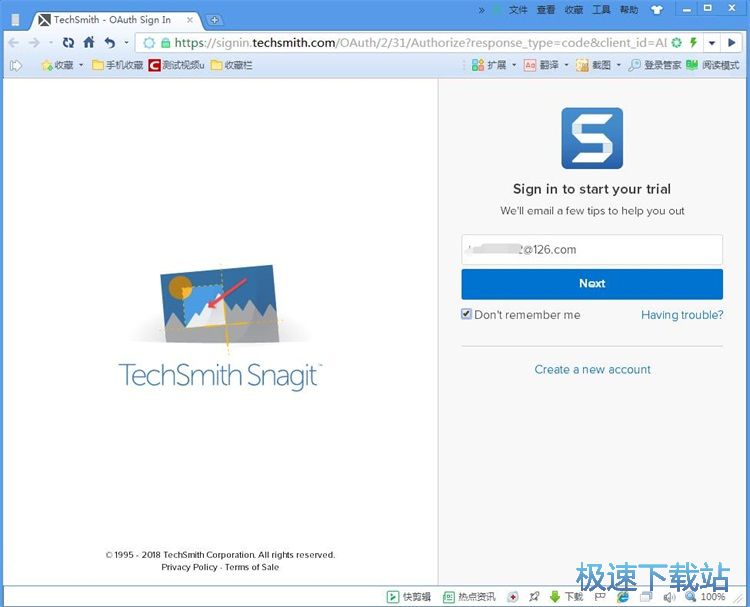Open the Having trouble? link

tap(682, 315)
